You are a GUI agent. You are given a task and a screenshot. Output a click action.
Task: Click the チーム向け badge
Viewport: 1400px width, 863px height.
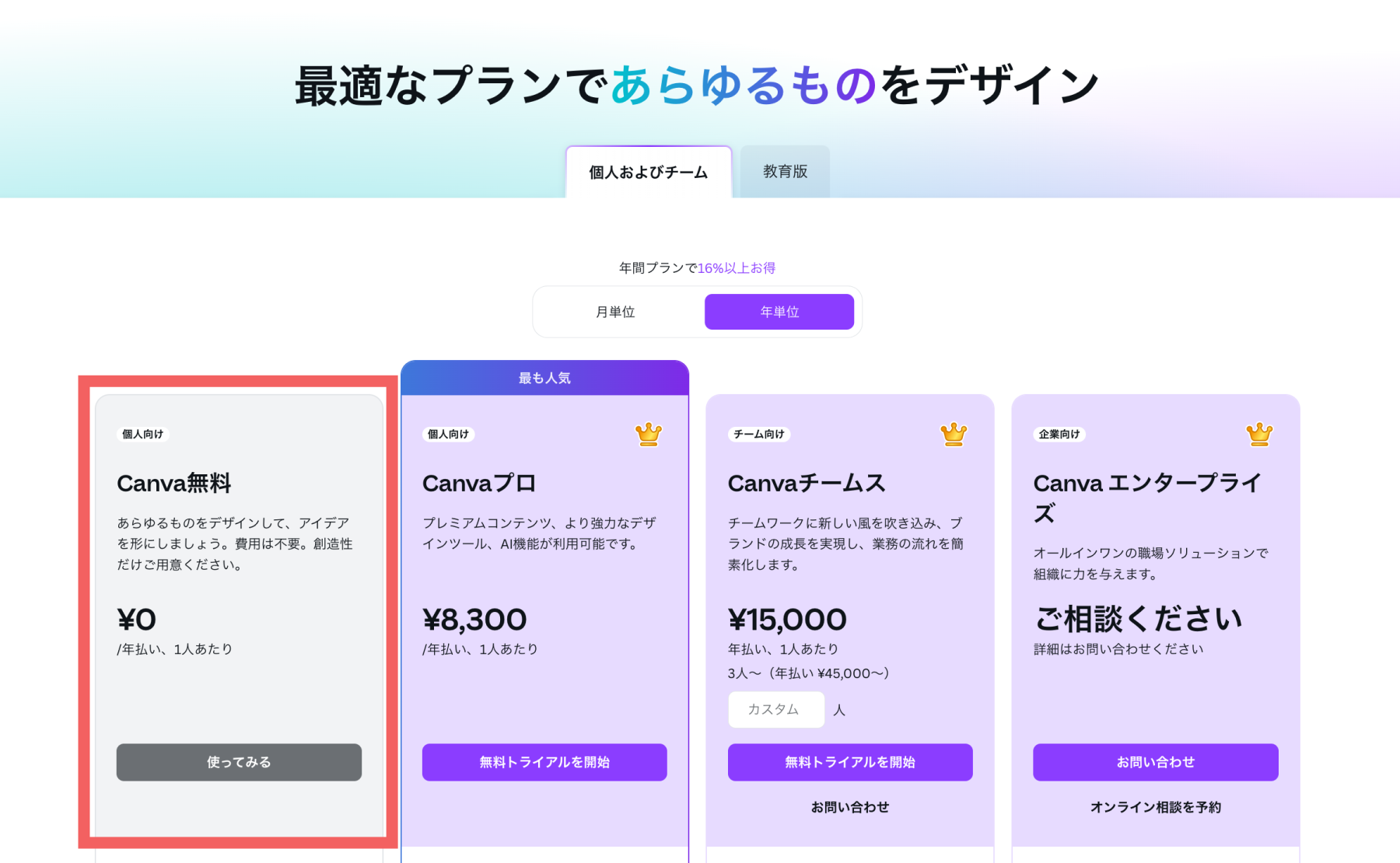(x=759, y=434)
